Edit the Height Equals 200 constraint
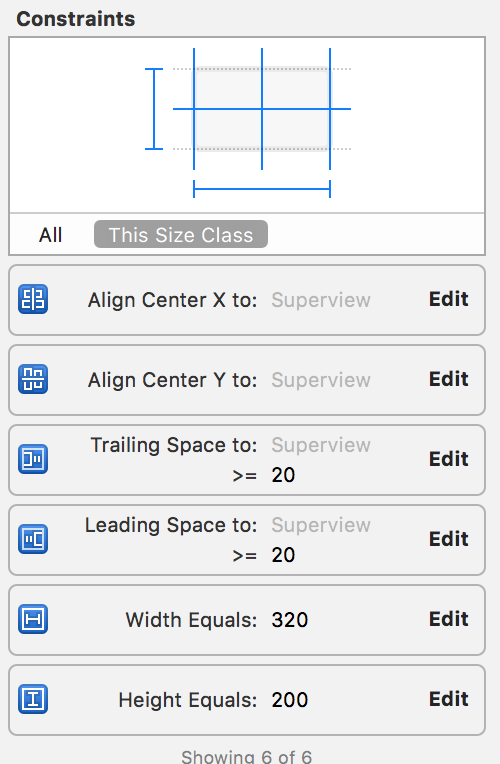This screenshot has height=764, width=500. pyautogui.click(x=448, y=699)
